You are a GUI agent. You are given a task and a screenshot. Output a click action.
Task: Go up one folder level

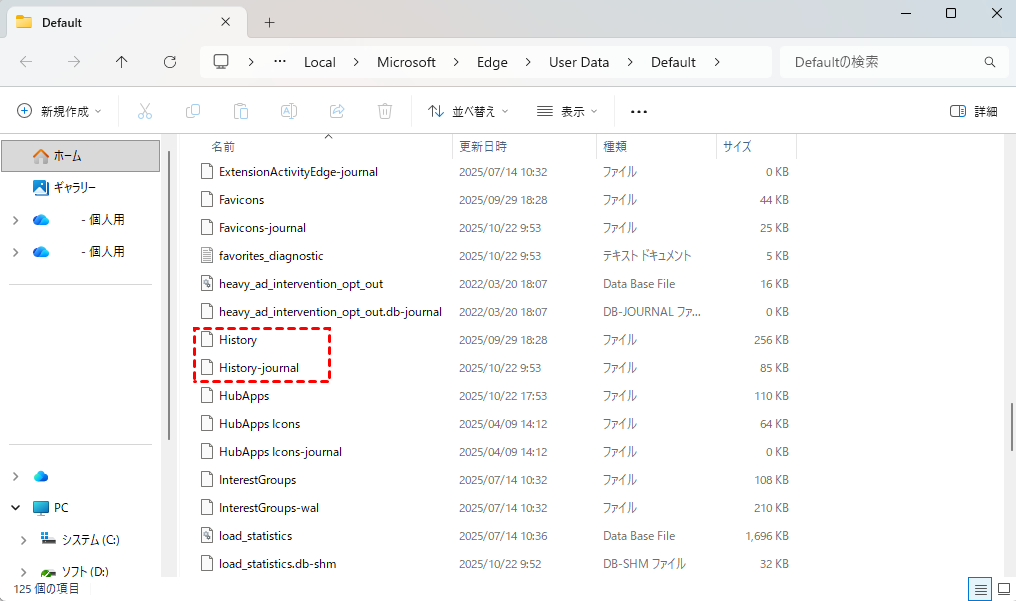point(122,62)
